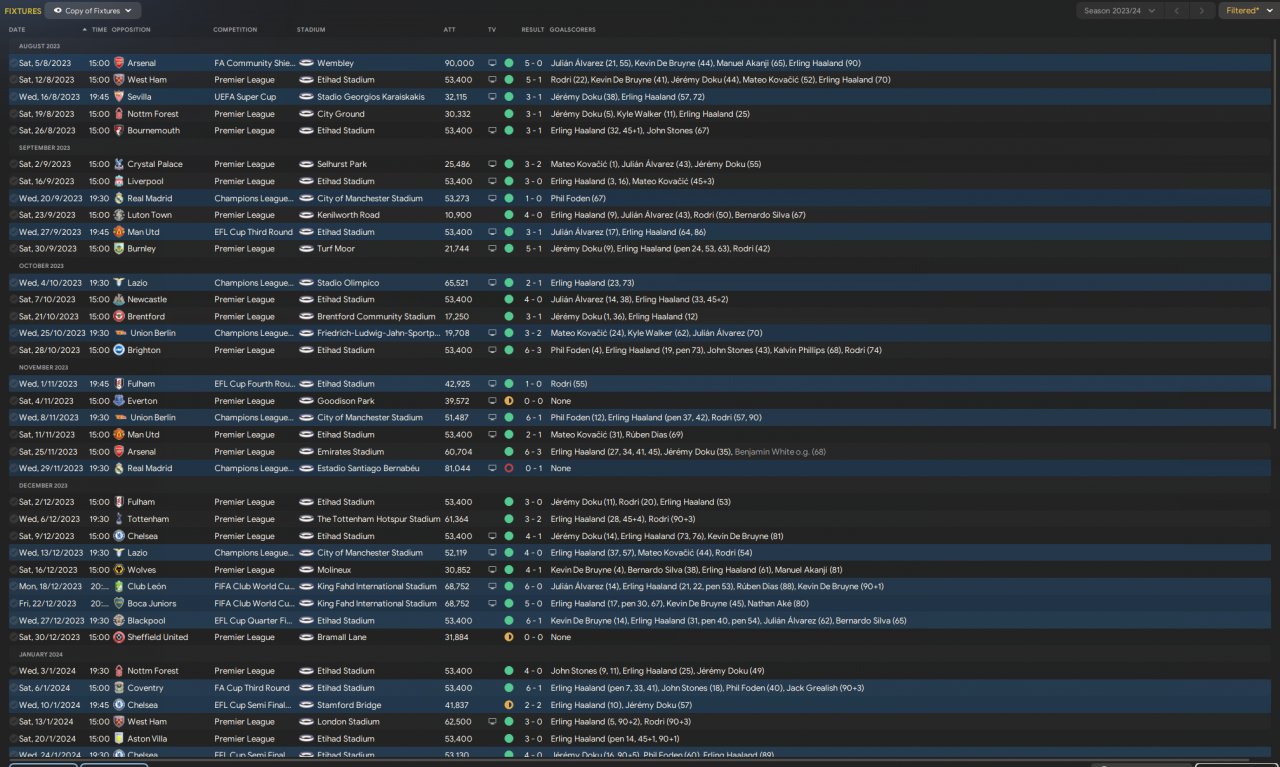1280x767 pixels.
Task: Click the Burnley club badge
Action: coord(119,249)
